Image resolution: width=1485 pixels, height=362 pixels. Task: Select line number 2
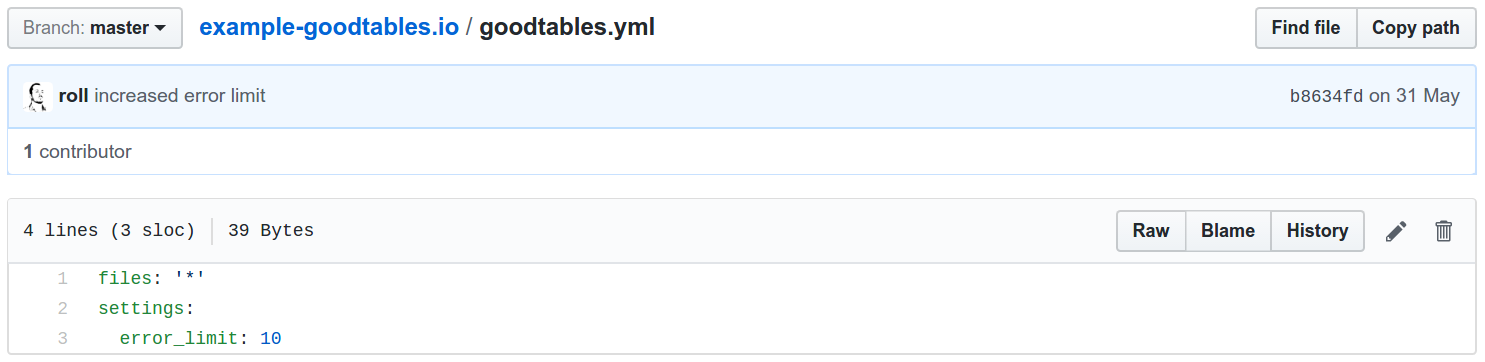click(x=62, y=308)
